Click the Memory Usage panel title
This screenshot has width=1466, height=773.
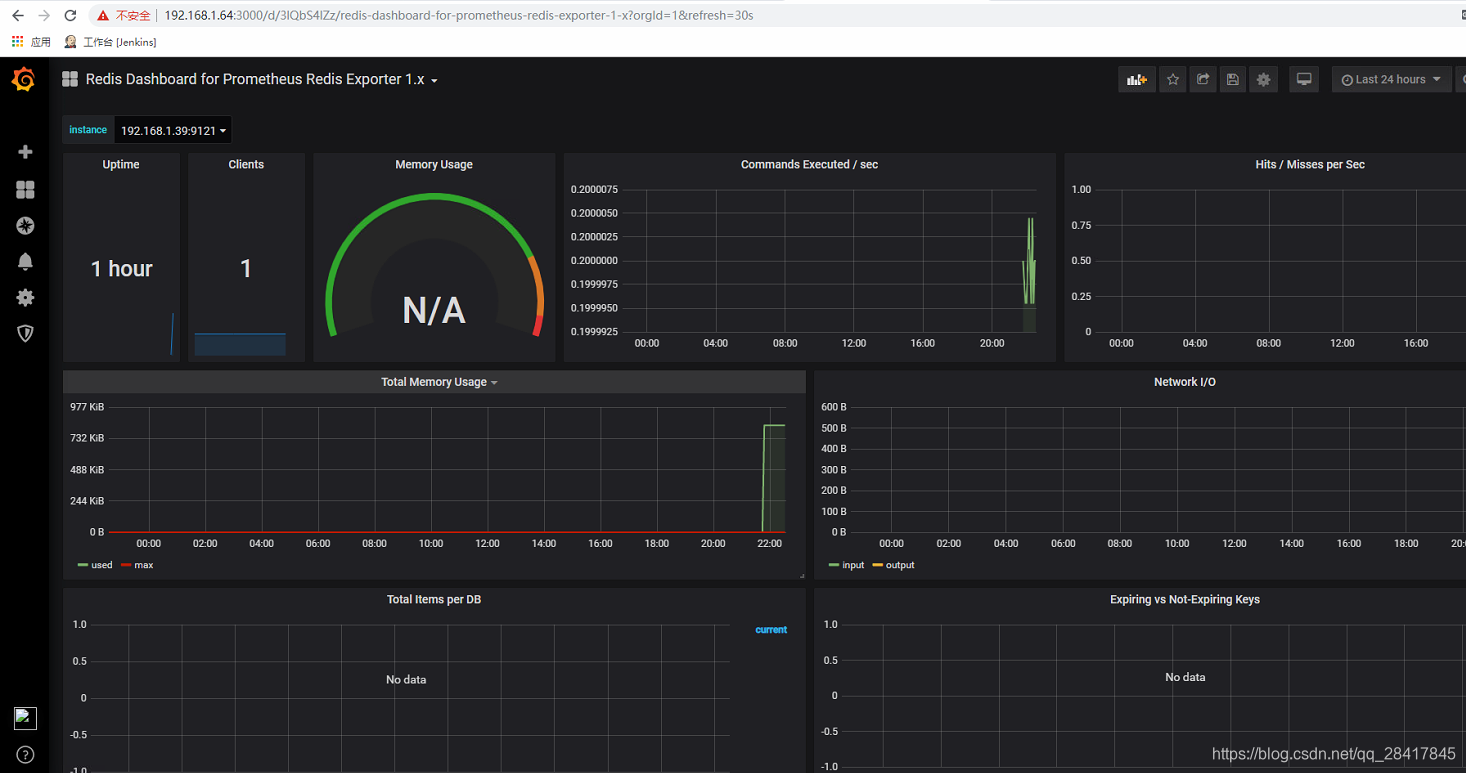click(x=434, y=165)
